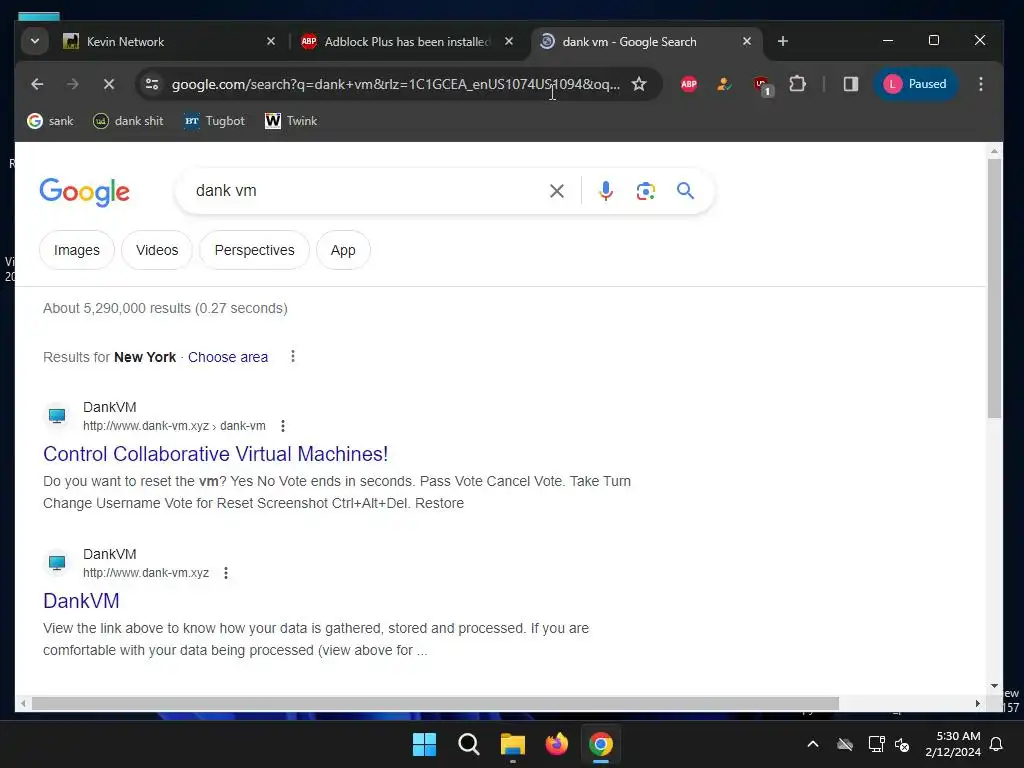Image resolution: width=1024 pixels, height=768 pixels.
Task: Submit search with magnifying glass icon
Action: pos(685,191)
